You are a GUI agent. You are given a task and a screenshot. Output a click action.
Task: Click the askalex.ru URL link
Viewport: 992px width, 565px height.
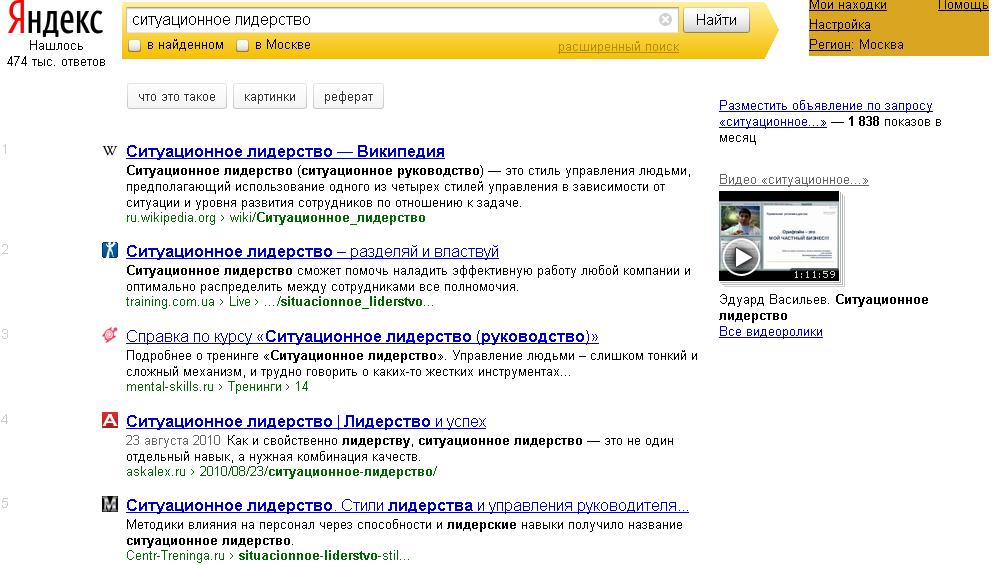(x=156, y=471)
